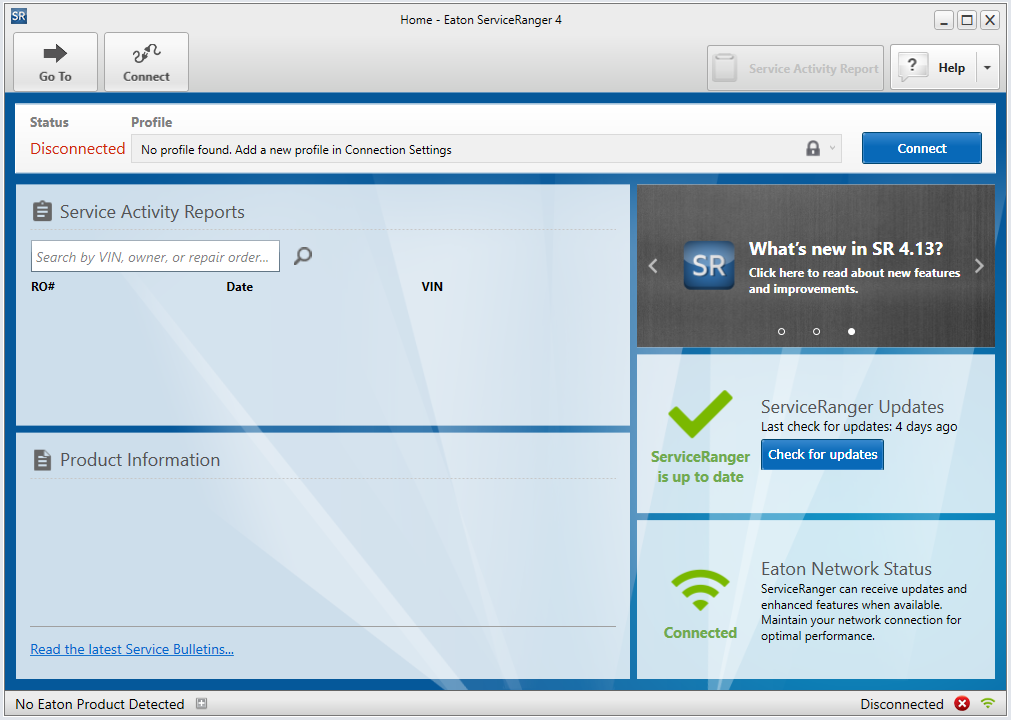
Task: Open the Read the latest Service Bulletins link
Action: (x=132, y=649)
